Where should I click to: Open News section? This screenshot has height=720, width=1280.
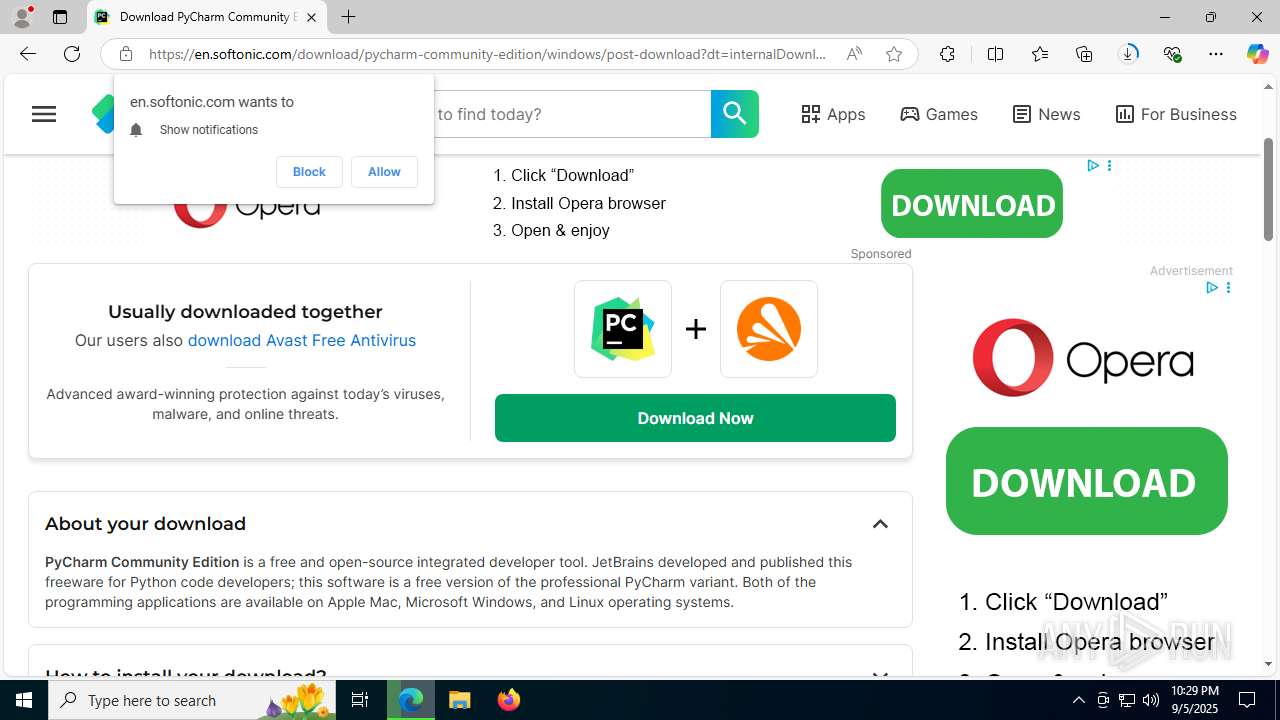1046,114
